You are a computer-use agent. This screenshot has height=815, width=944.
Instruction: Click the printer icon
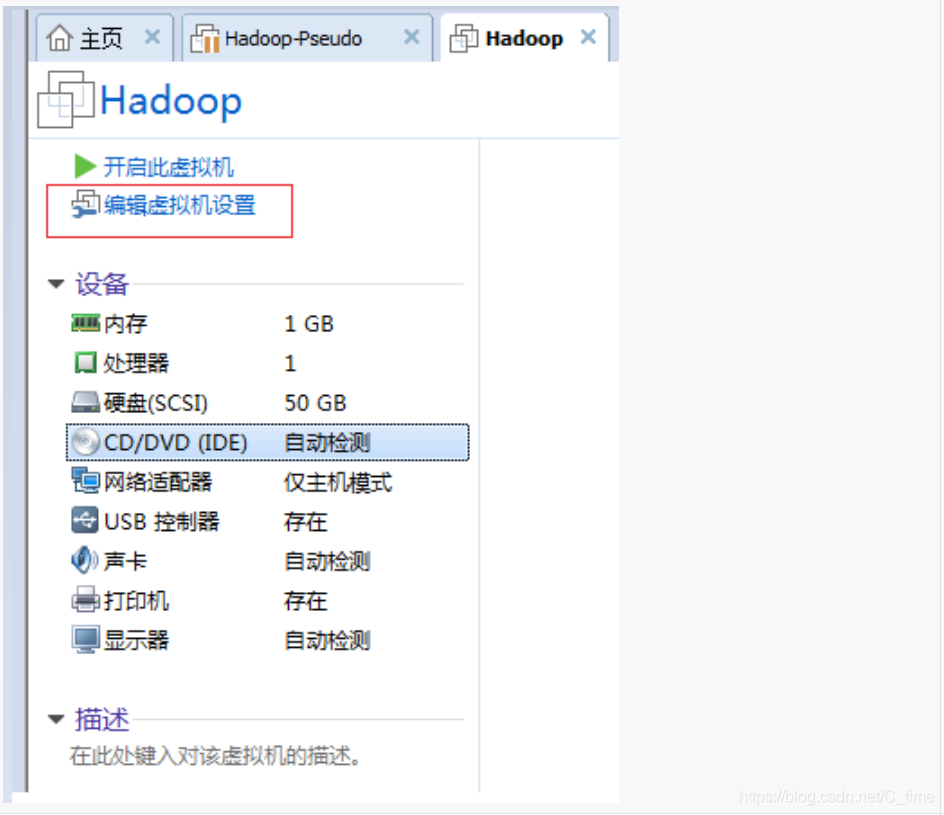pos(85,600)
